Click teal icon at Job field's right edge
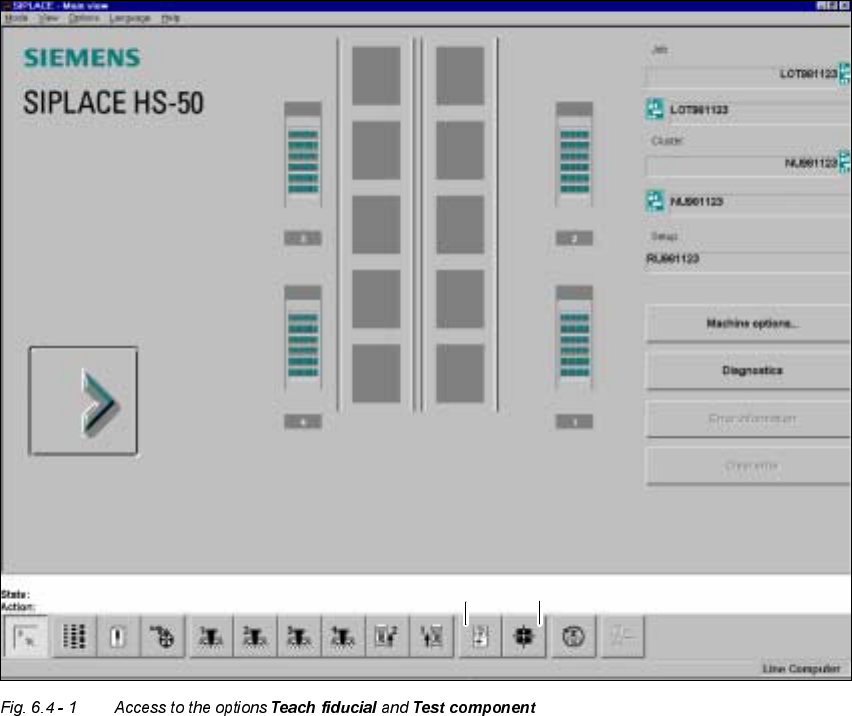The width and height of the screenshot is (852, 716). coord(845,73)
